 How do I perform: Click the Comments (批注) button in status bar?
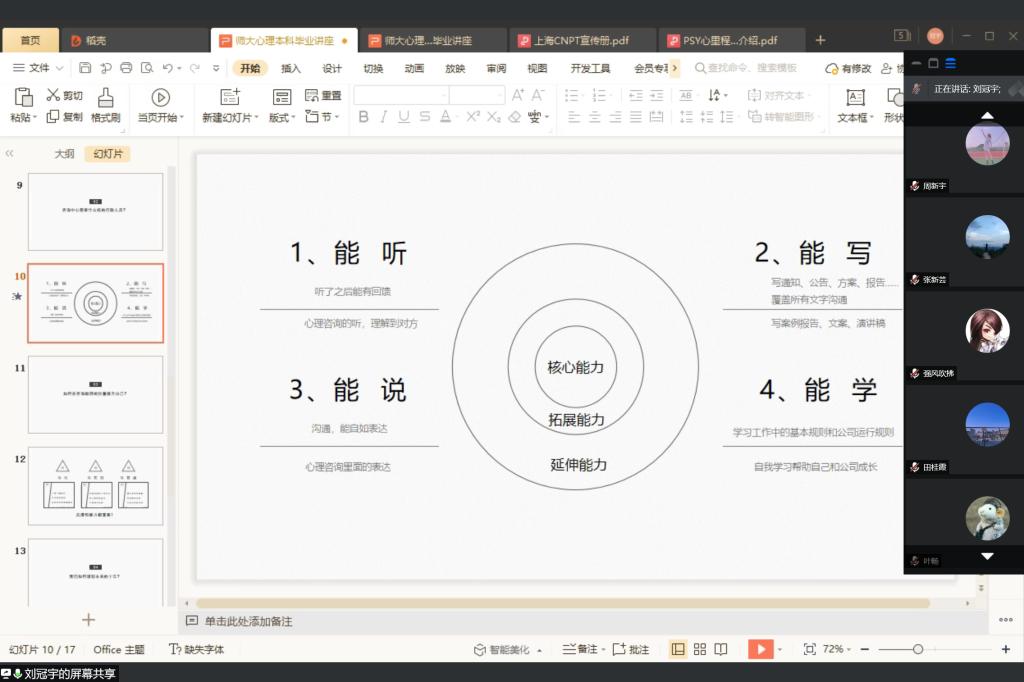[x=631, y=649]
